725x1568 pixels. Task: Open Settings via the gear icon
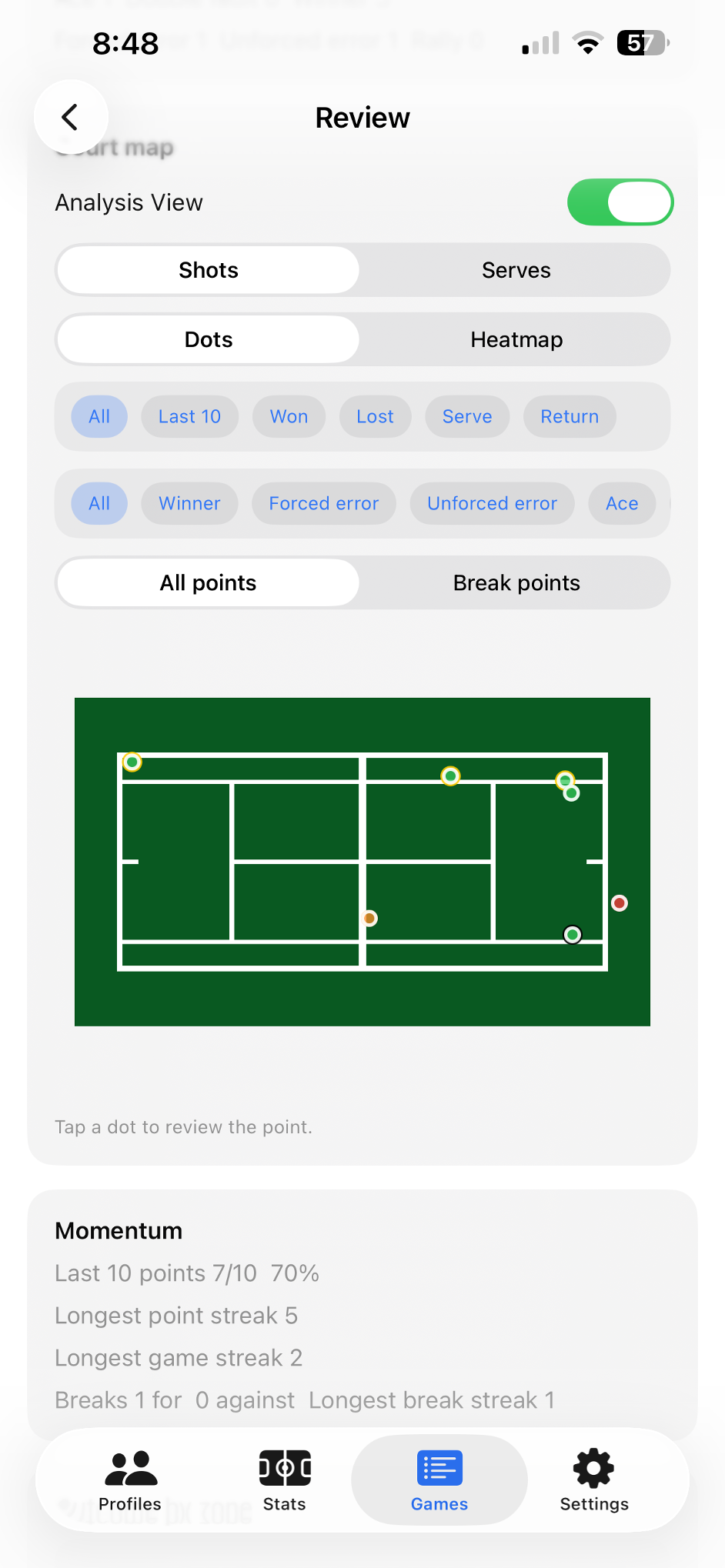pos(593,1480)
